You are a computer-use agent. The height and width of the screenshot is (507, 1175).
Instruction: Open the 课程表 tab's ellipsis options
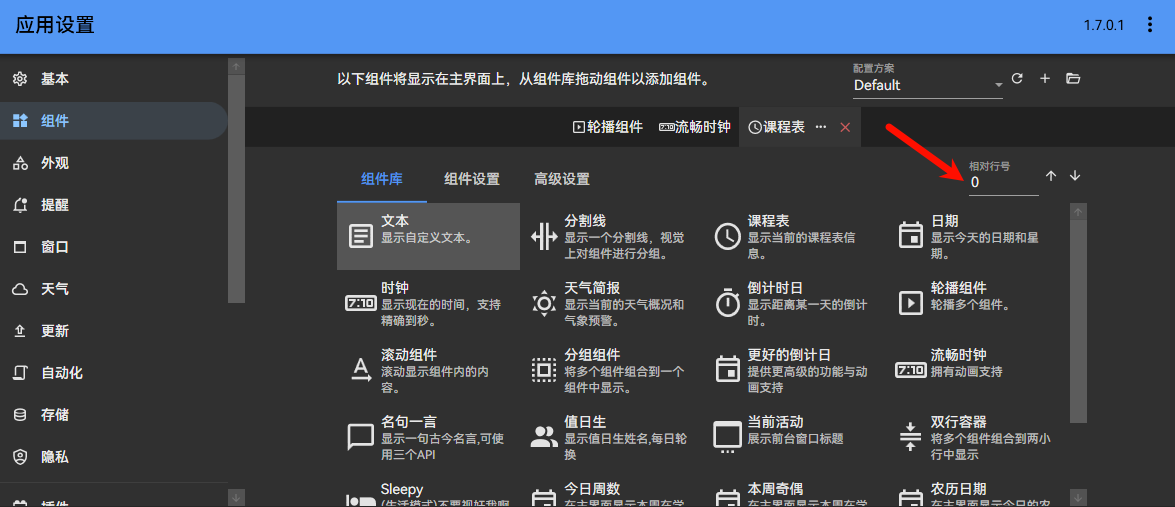821,127
